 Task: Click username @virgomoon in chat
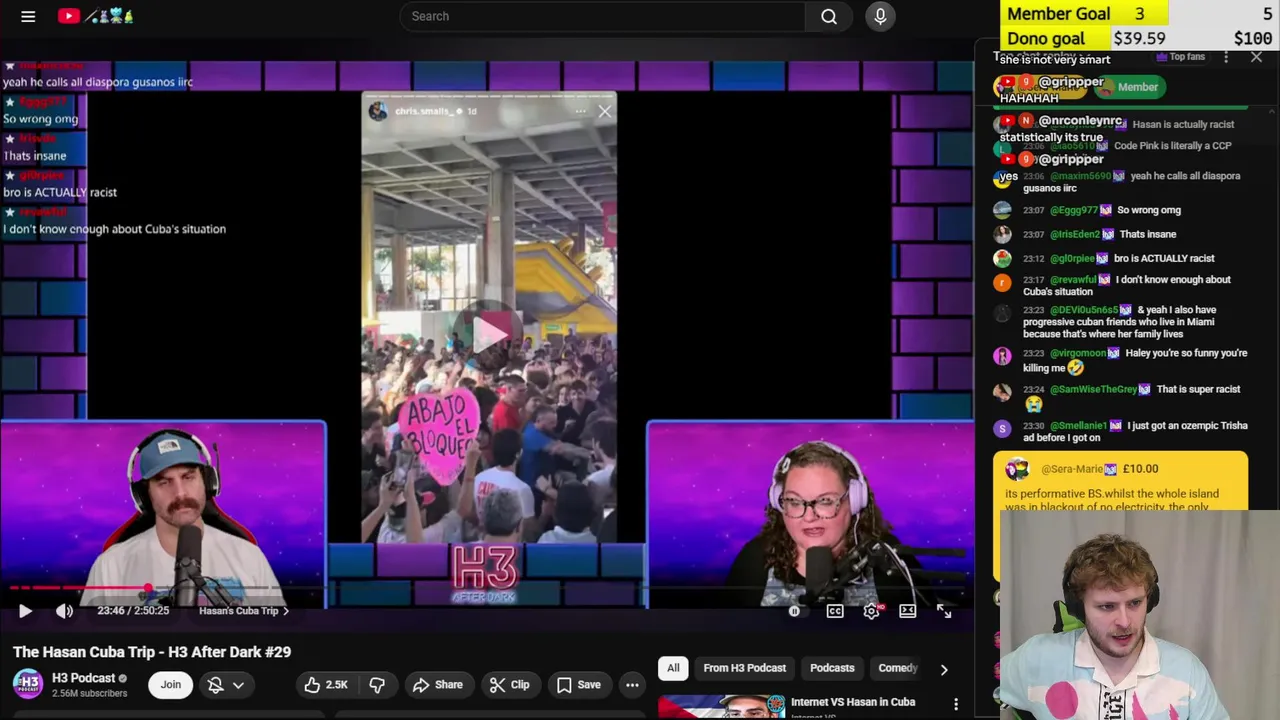click(x=1078, y=353)
